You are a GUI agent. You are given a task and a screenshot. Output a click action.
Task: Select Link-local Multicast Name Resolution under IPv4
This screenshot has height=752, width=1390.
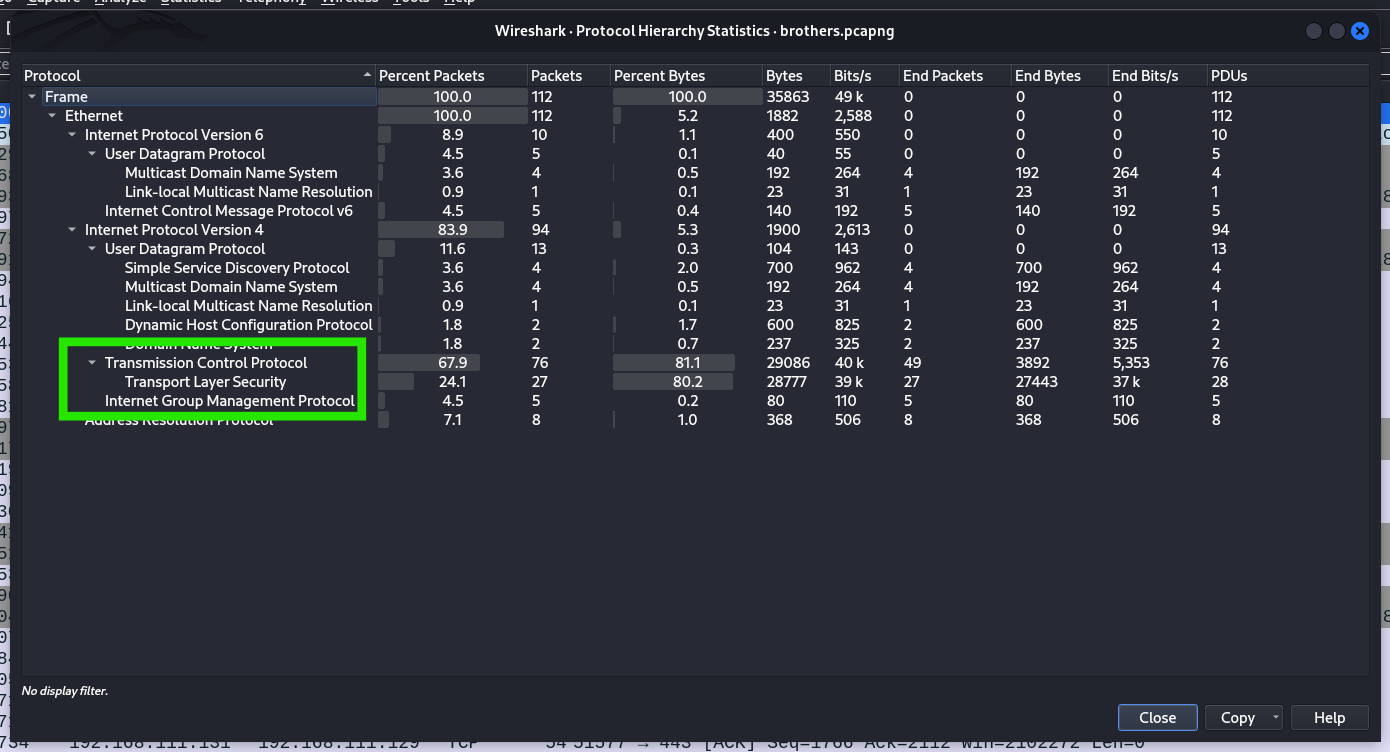[248, 306]
